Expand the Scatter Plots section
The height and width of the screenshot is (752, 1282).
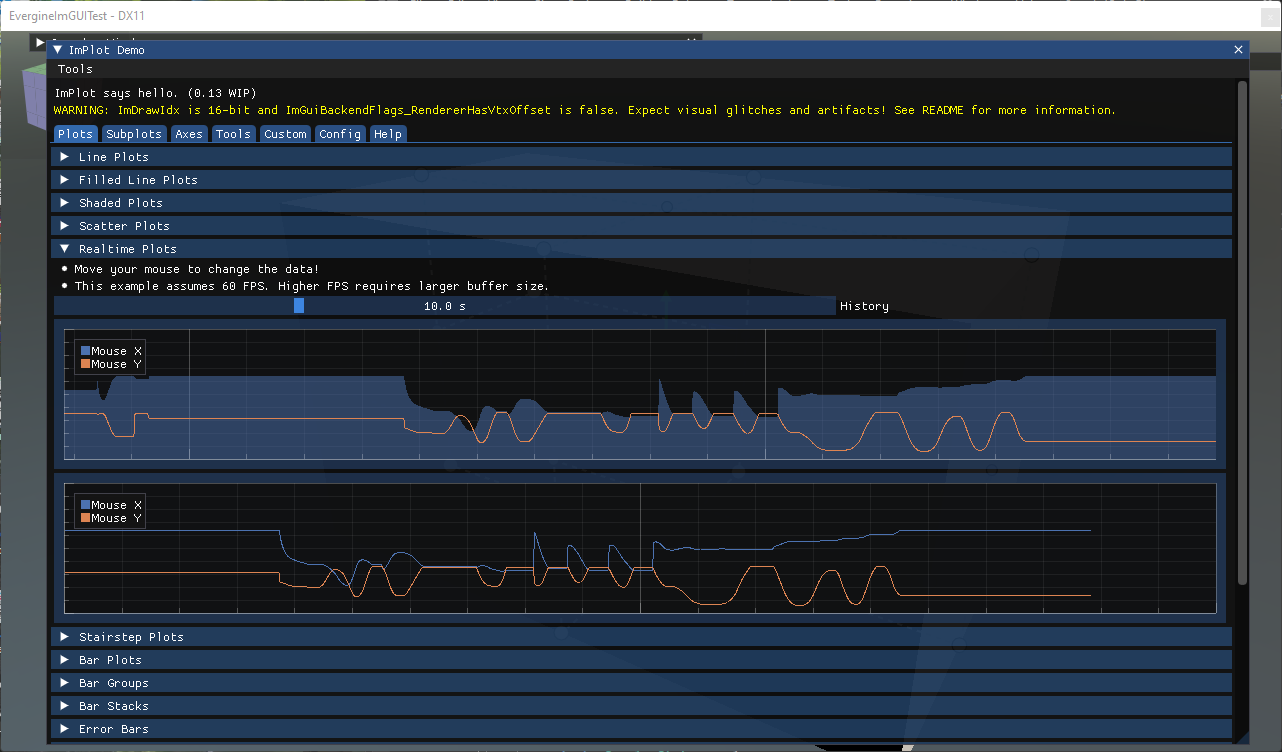pos(124,226)
